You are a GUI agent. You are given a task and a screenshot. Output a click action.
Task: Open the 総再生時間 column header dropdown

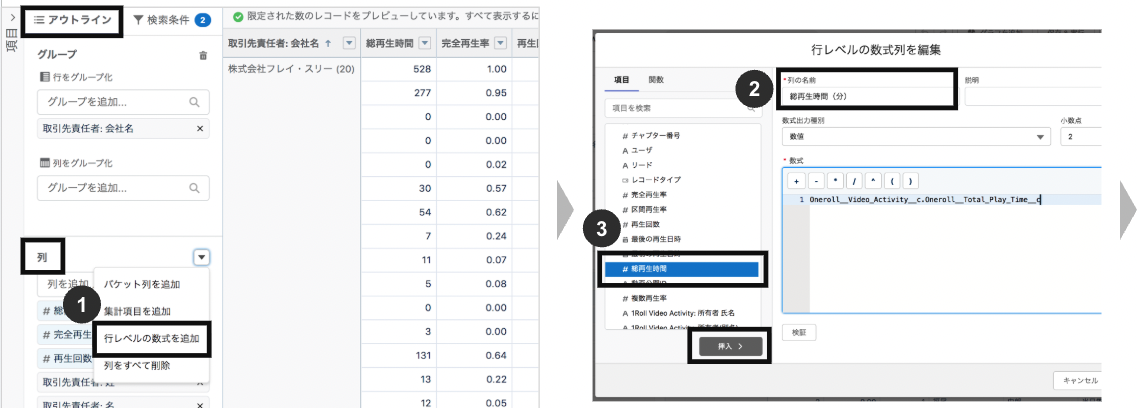[x=425, y=43]
